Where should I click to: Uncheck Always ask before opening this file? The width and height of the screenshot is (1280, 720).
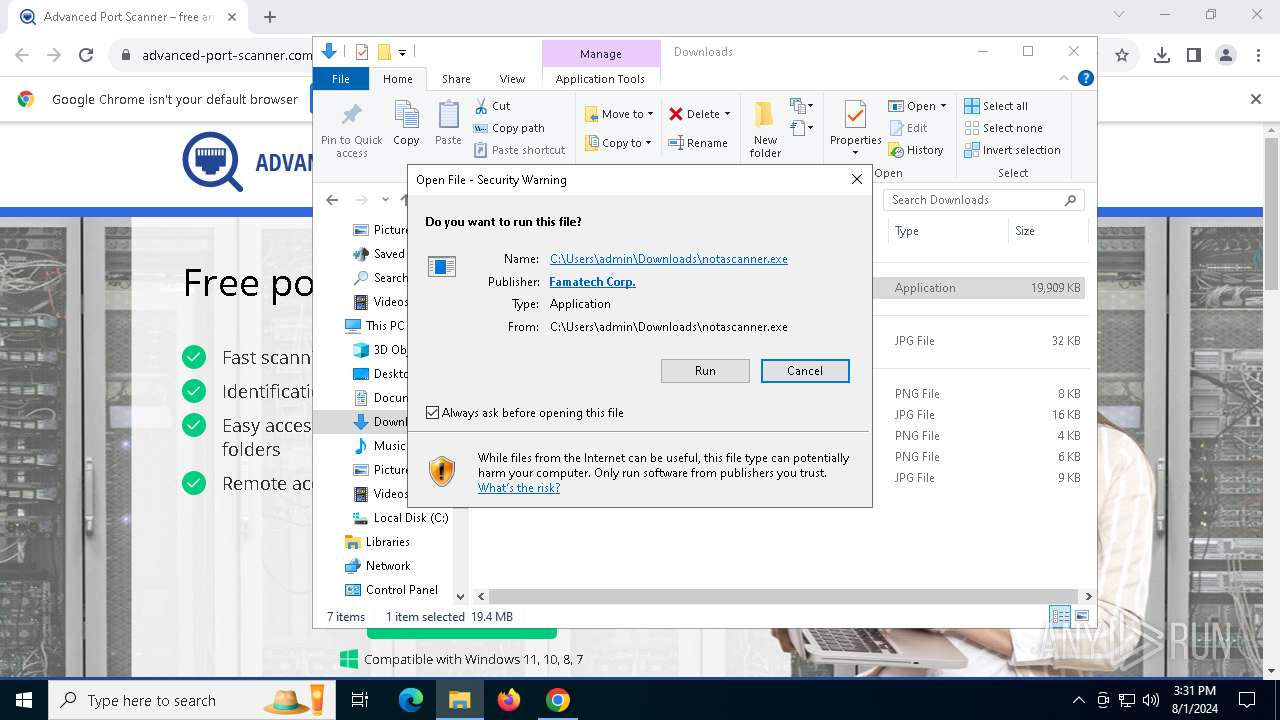[x=433, y=413]
